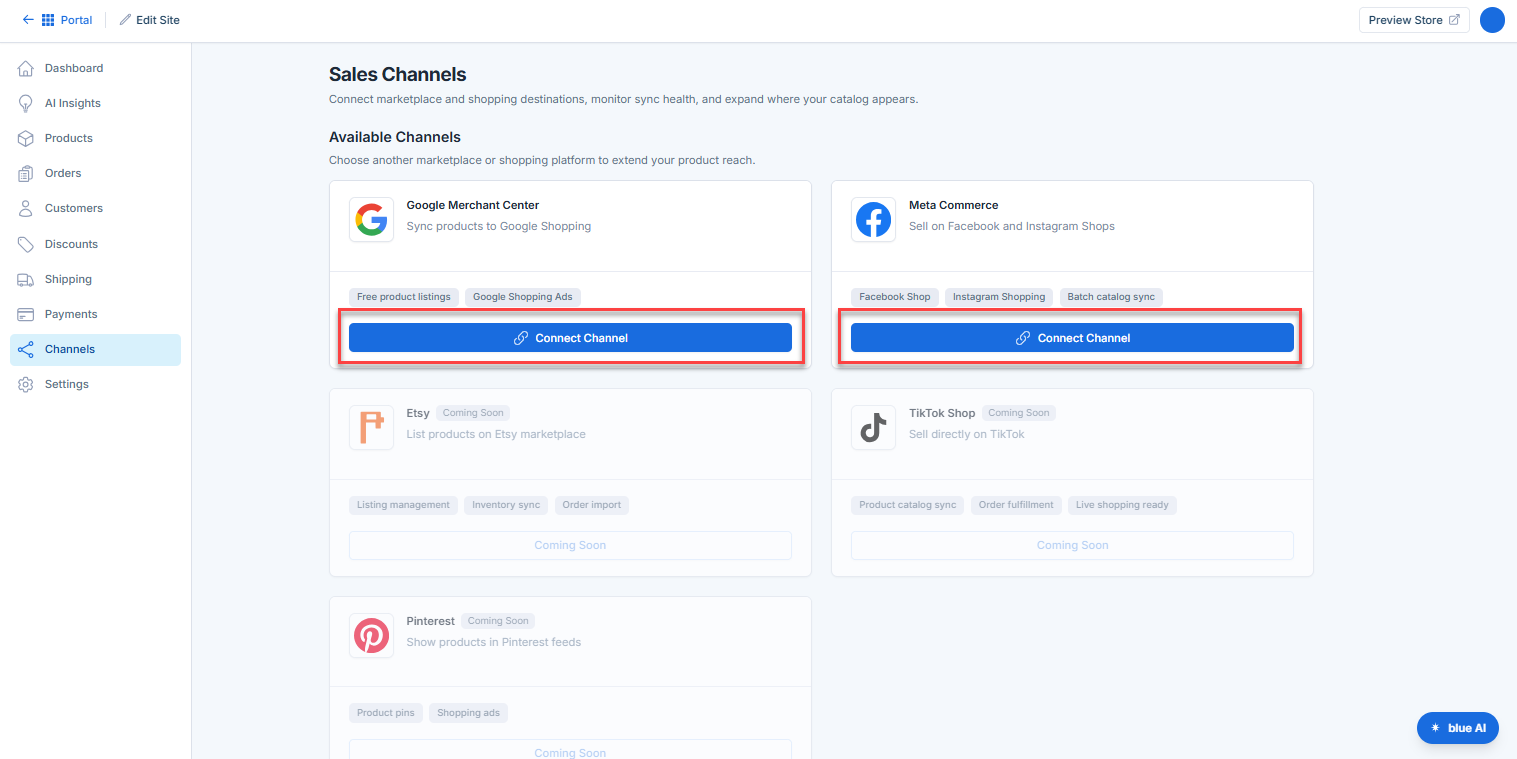Click the Channels share icon
Image resolution: width=1517 pixels, height=759 pixels.
pyautogui.click(x=26, y=349)
